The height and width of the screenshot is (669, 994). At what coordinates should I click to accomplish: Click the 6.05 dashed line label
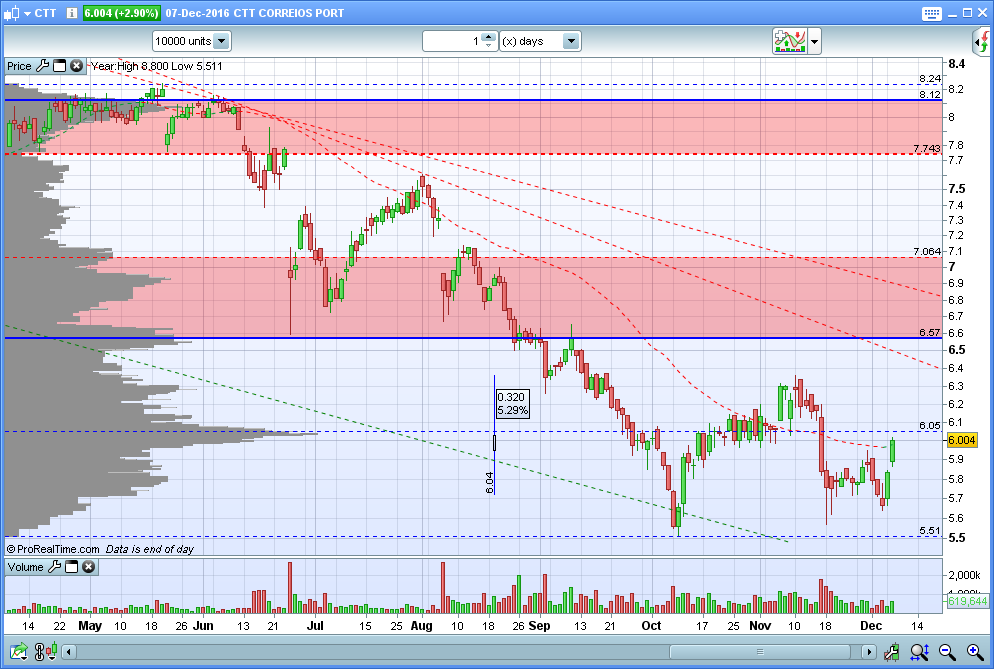[930, 425]
